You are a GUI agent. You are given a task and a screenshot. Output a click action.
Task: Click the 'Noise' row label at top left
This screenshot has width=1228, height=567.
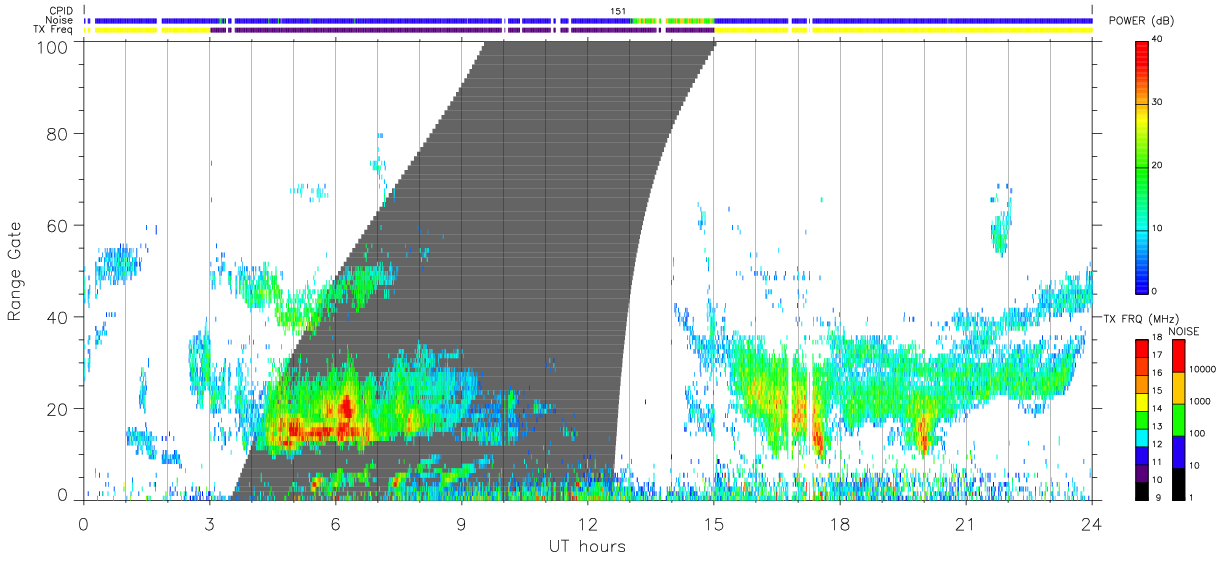click(61, 20)
